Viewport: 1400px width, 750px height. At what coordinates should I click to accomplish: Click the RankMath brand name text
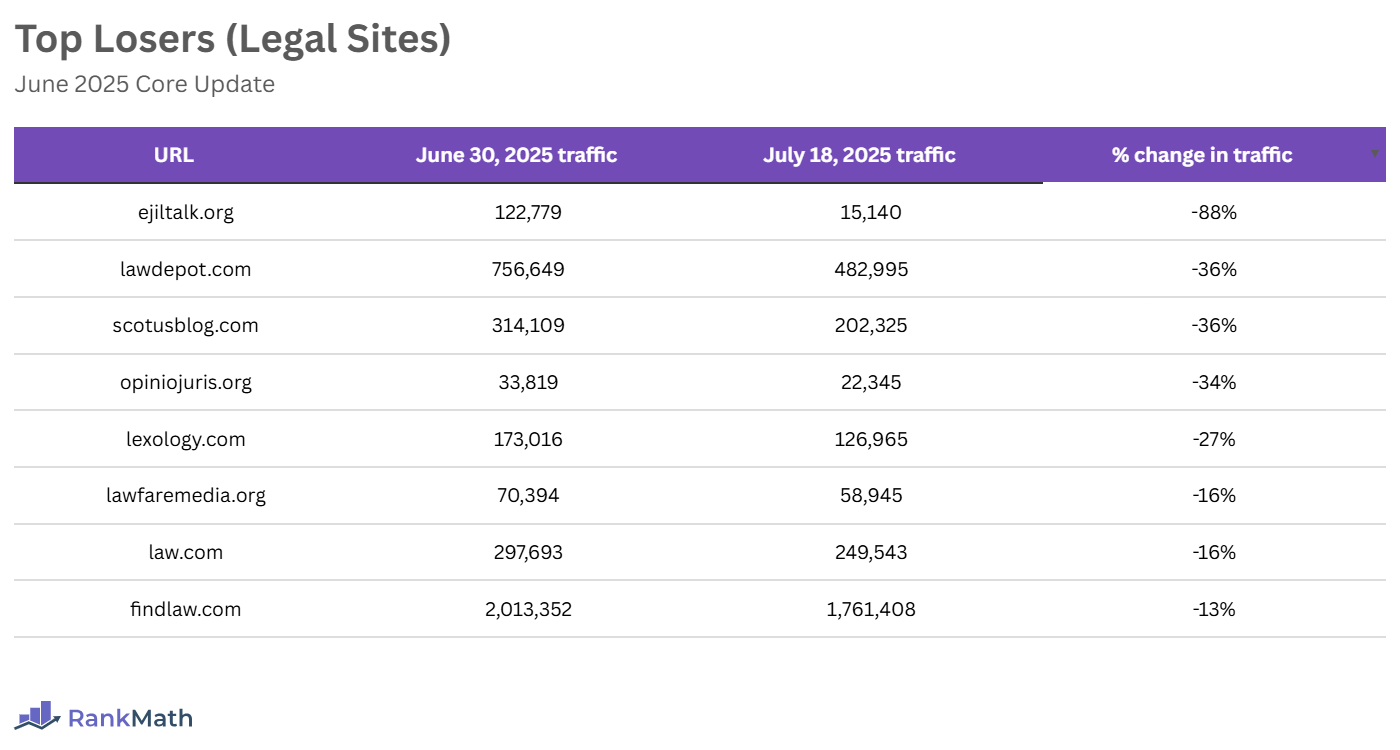click(130, 717)
